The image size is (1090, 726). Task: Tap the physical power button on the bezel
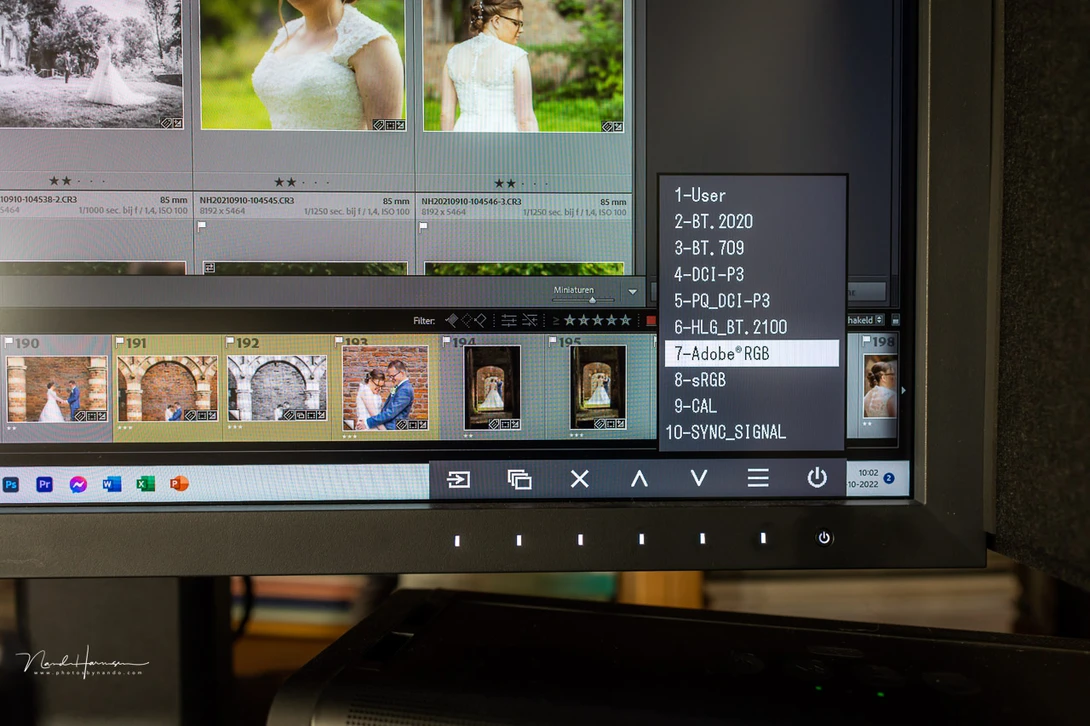coord(824,538)
